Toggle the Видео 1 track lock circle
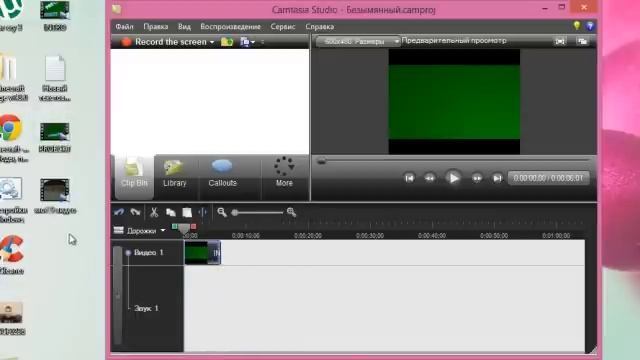The width and height of the screenshot is (640, 360). tap(128, 253)
